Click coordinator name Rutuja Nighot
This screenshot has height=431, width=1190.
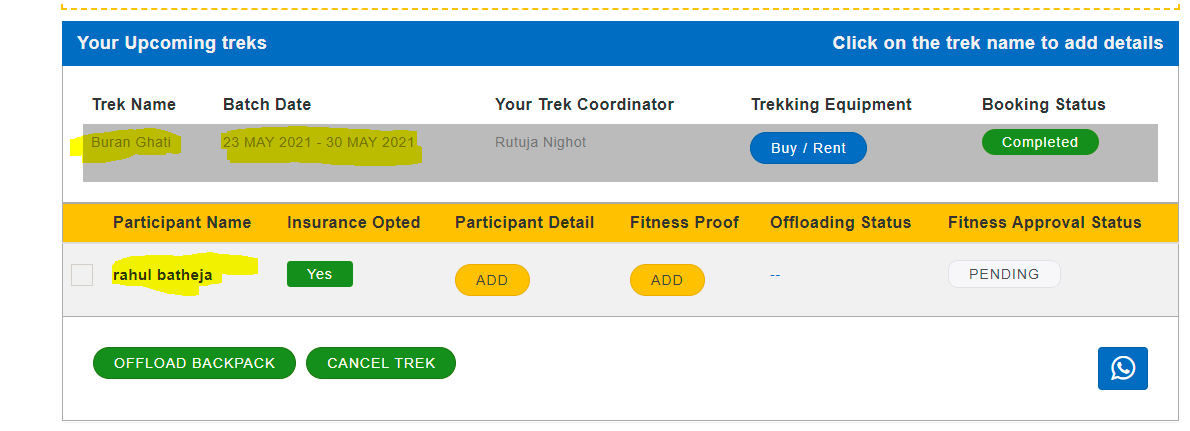pyautogui.click(x=540, y=142)
